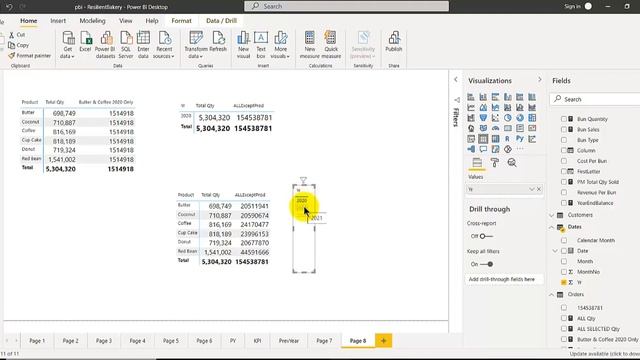Viewport: 640px width, 360px height.
Task: Select the table visual icon
Action: [483, 139]
